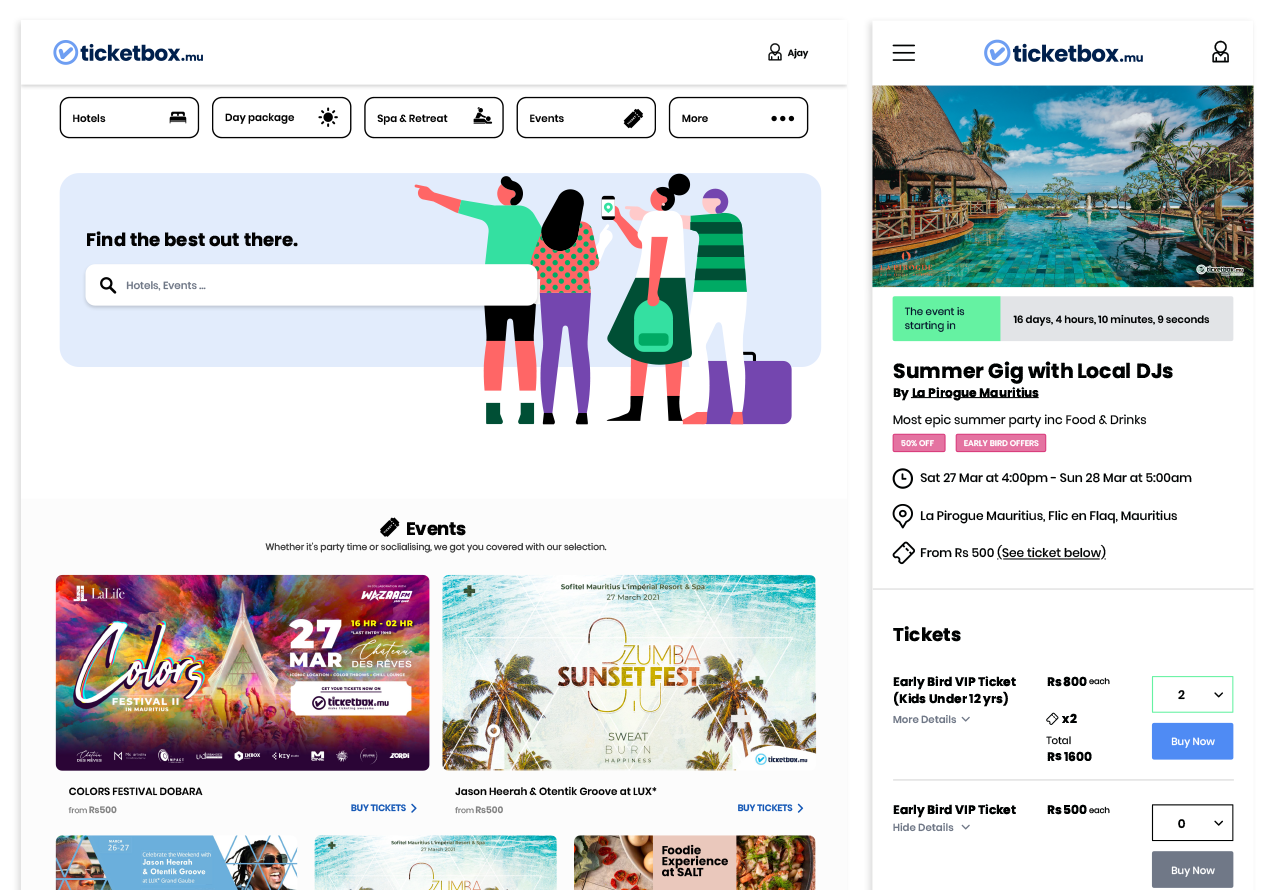The image size is (1280, 890).
Task: Collapse Hide Details for Early Bird ticket
Action: [931, 828]
